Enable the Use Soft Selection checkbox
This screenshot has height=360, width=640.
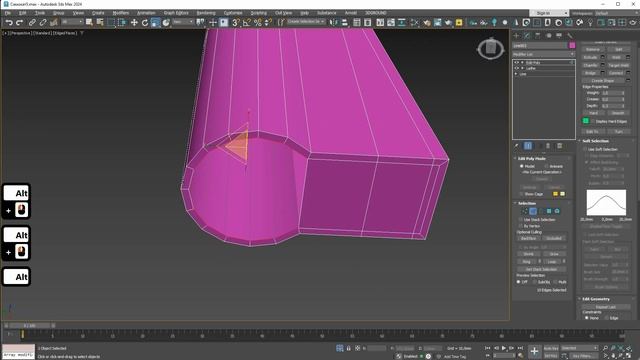pos(584,149)
